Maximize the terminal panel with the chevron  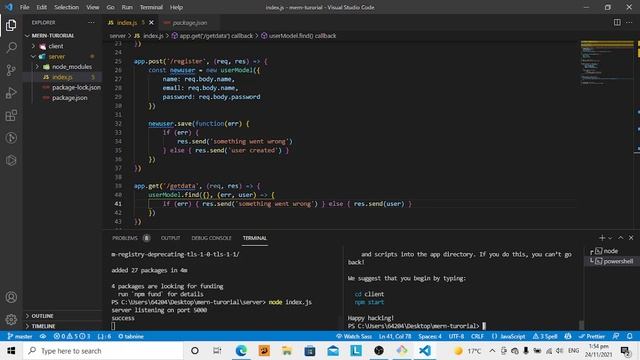coord(620,238)
